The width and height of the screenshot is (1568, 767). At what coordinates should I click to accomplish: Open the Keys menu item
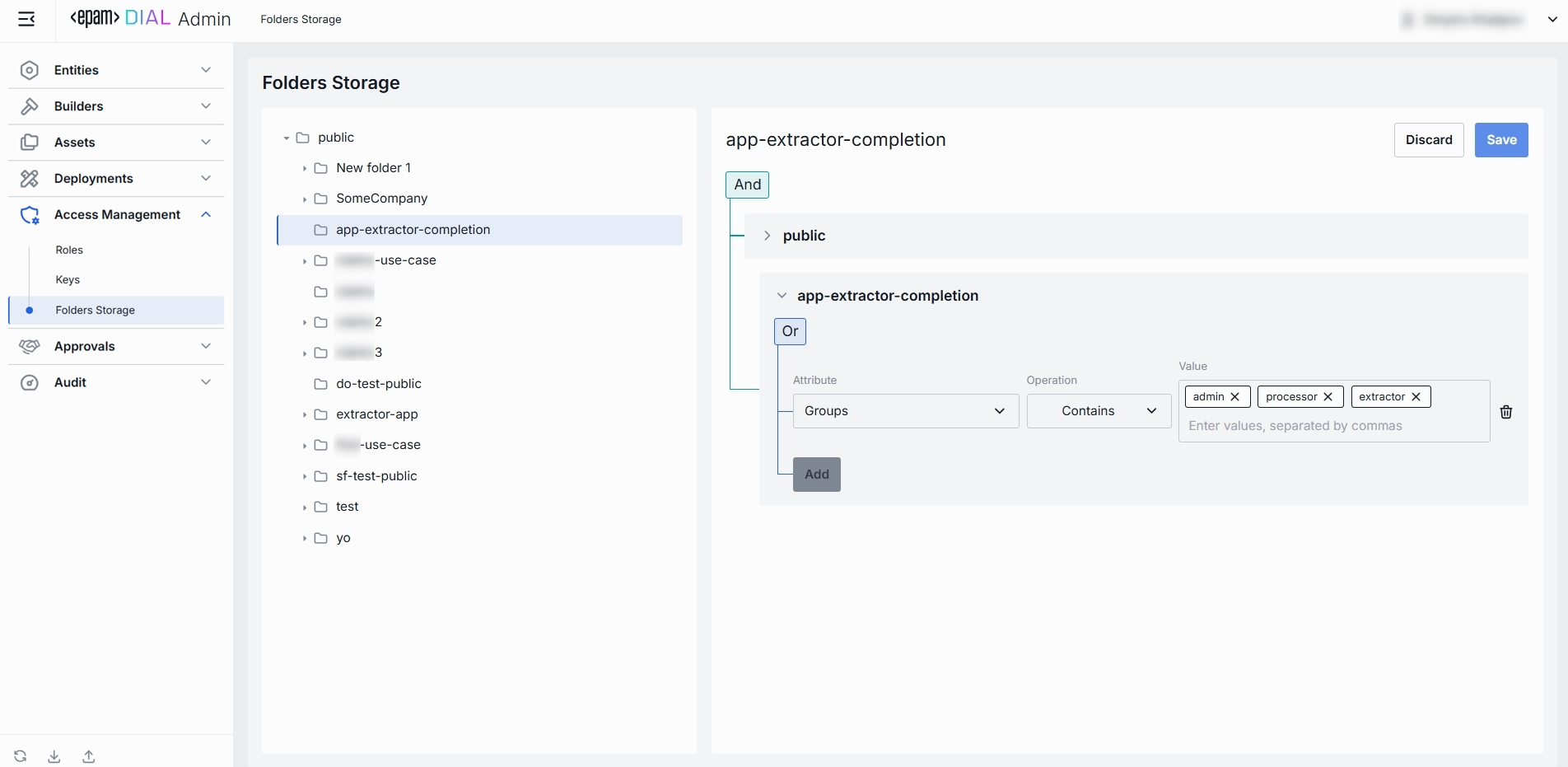click(68, 280)
